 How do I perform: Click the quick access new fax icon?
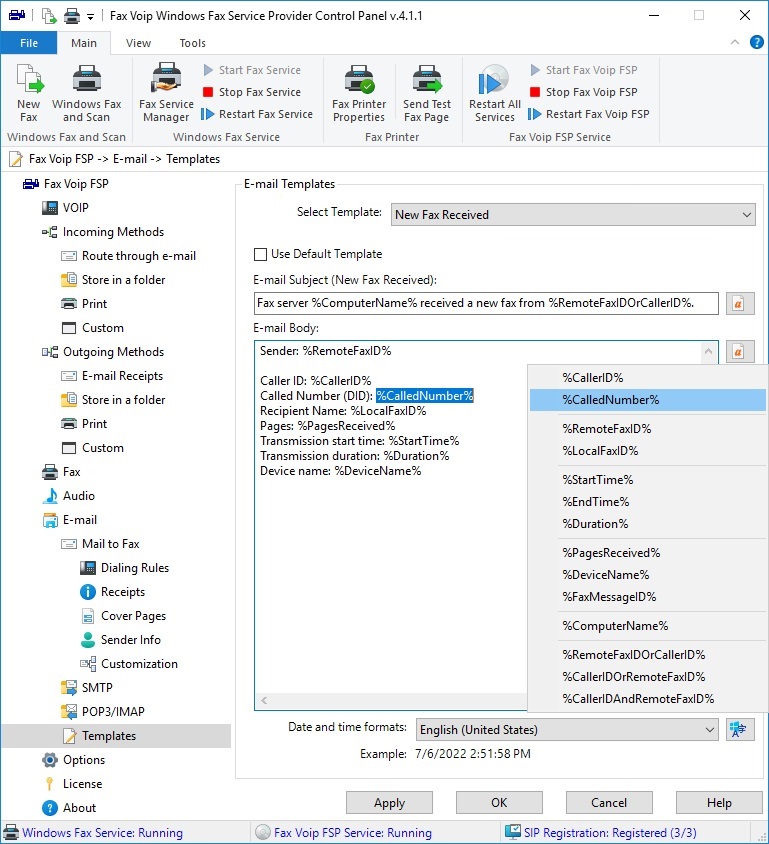click(x=49, y=16)
